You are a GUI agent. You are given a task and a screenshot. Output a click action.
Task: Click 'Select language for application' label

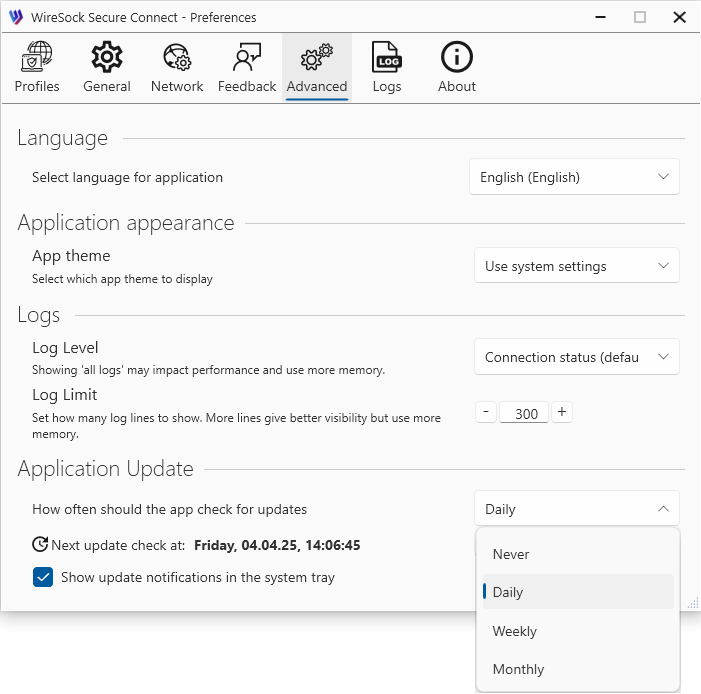[127, 178]
